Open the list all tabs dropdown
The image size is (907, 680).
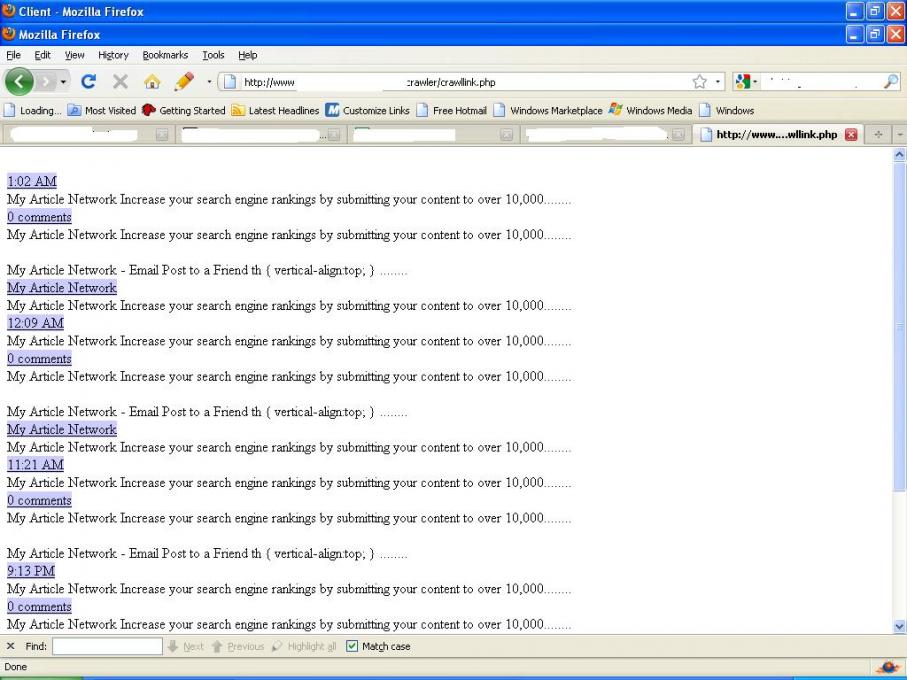[899, 135]
